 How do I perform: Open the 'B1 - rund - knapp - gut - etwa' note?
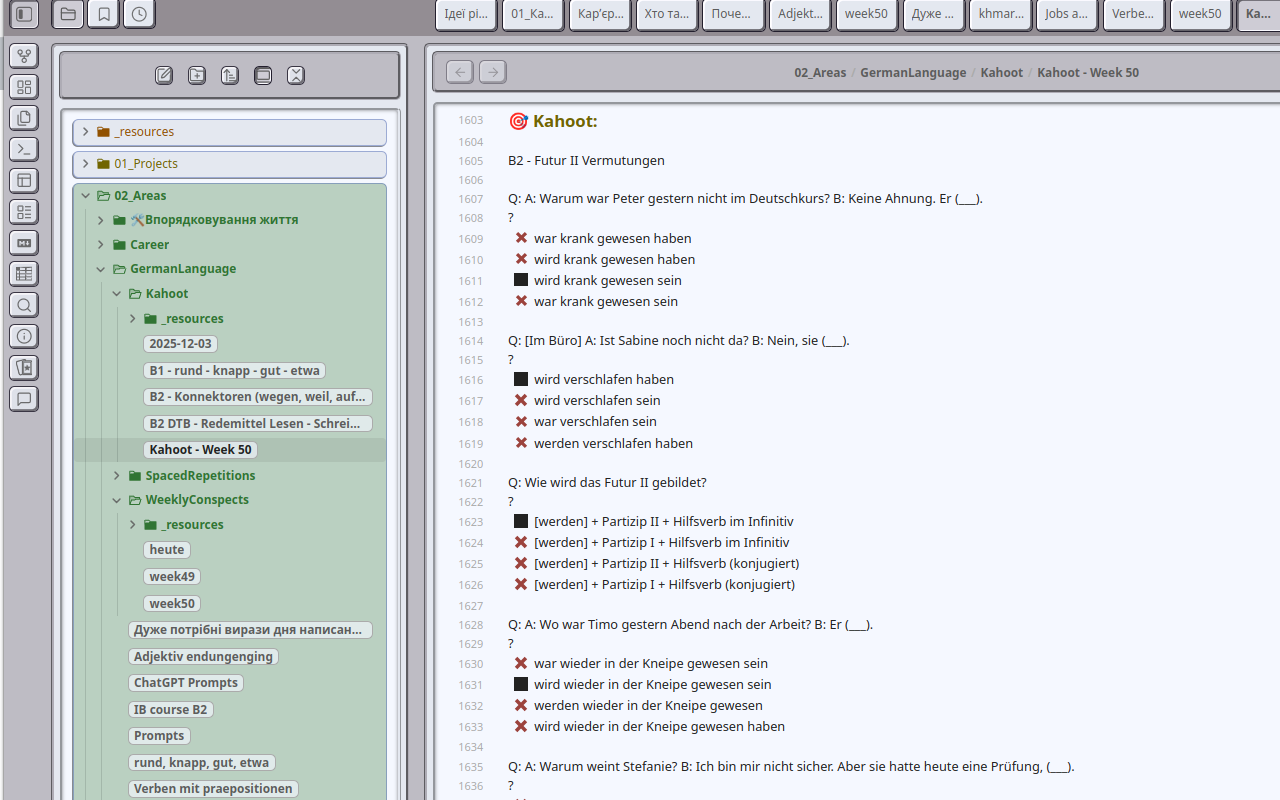pos(235,371)
